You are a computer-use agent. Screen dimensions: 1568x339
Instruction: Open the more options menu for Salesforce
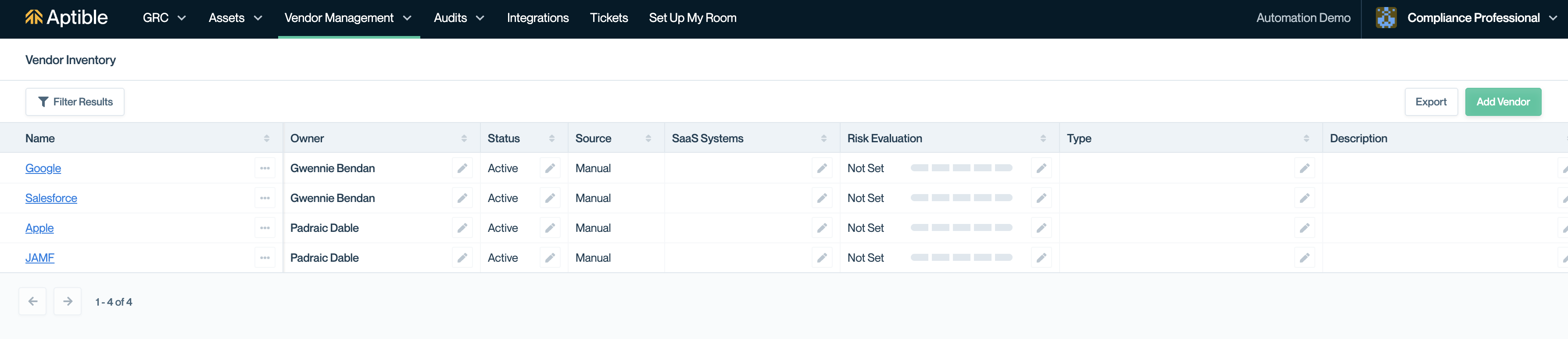pyautogui.click(x=265, y=198)
